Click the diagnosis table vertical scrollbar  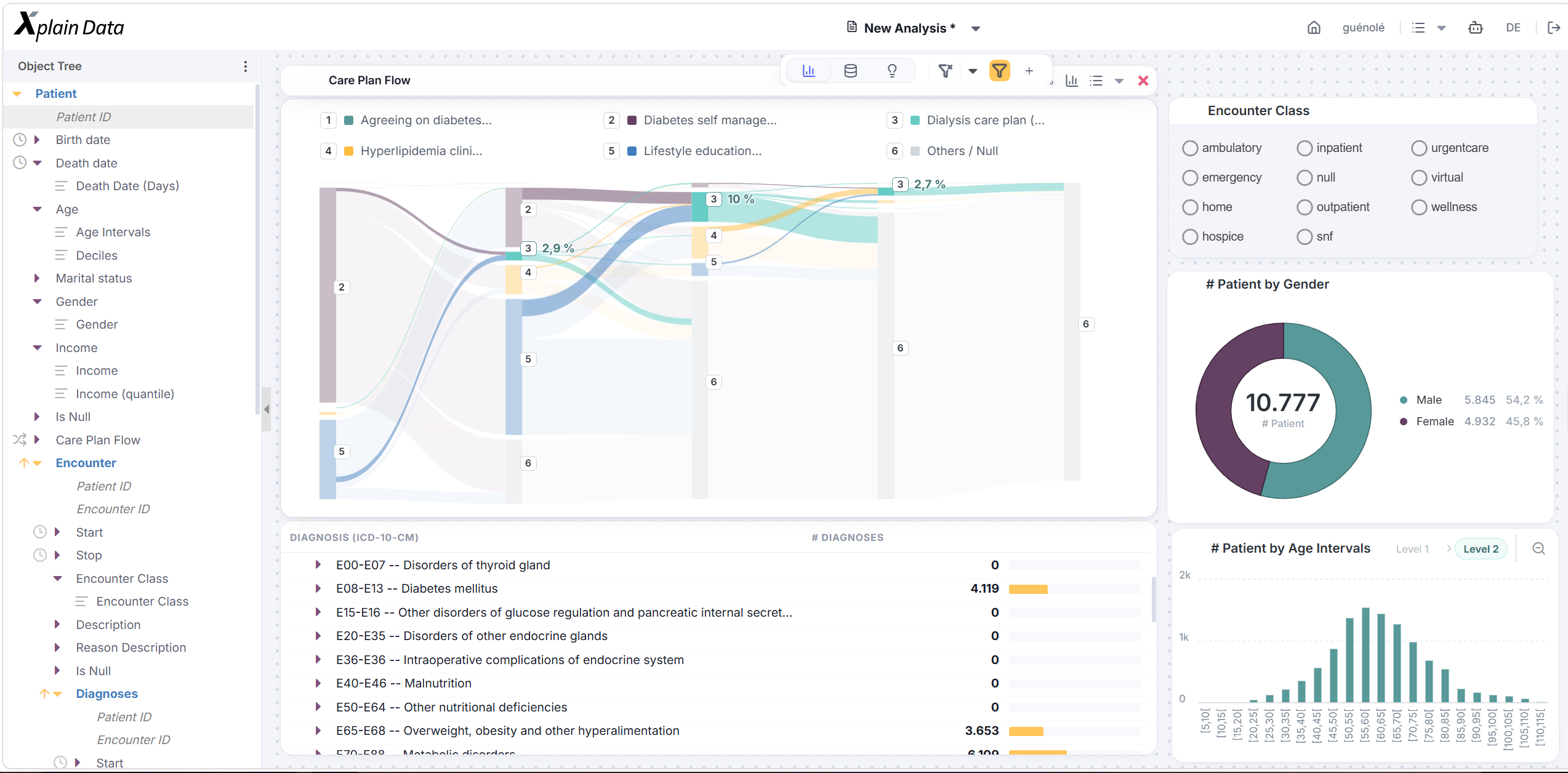coord(1152,599)
